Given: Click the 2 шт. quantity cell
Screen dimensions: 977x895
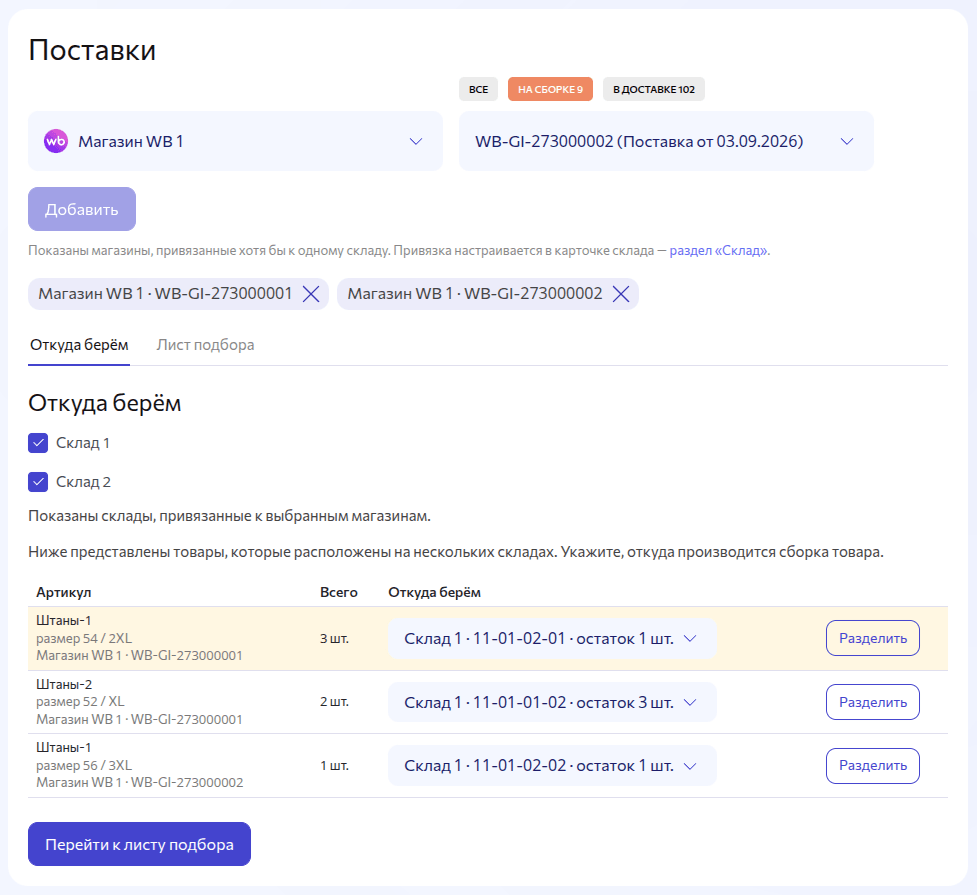Looking at the screenshot, I should 335,702.
